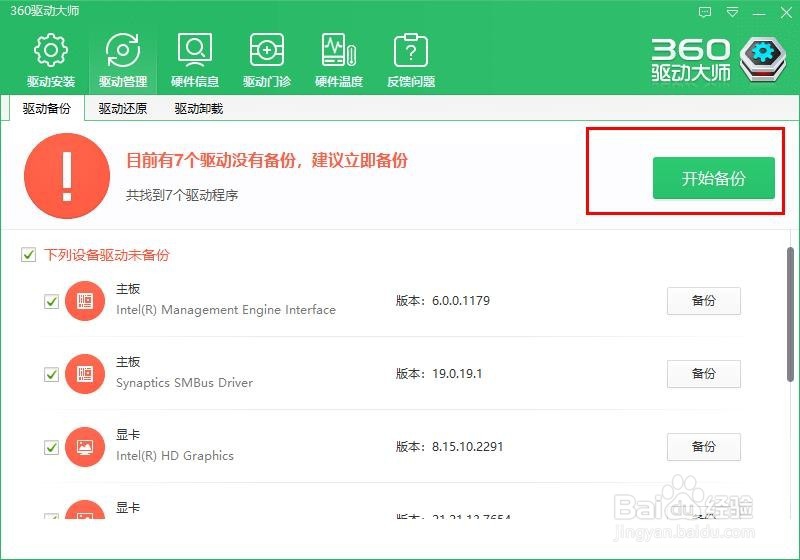This screenshot has height=560, width=800.
Task: Close the 360驱动大师 window
Action: pyautogui.click(x=786, y=13)
